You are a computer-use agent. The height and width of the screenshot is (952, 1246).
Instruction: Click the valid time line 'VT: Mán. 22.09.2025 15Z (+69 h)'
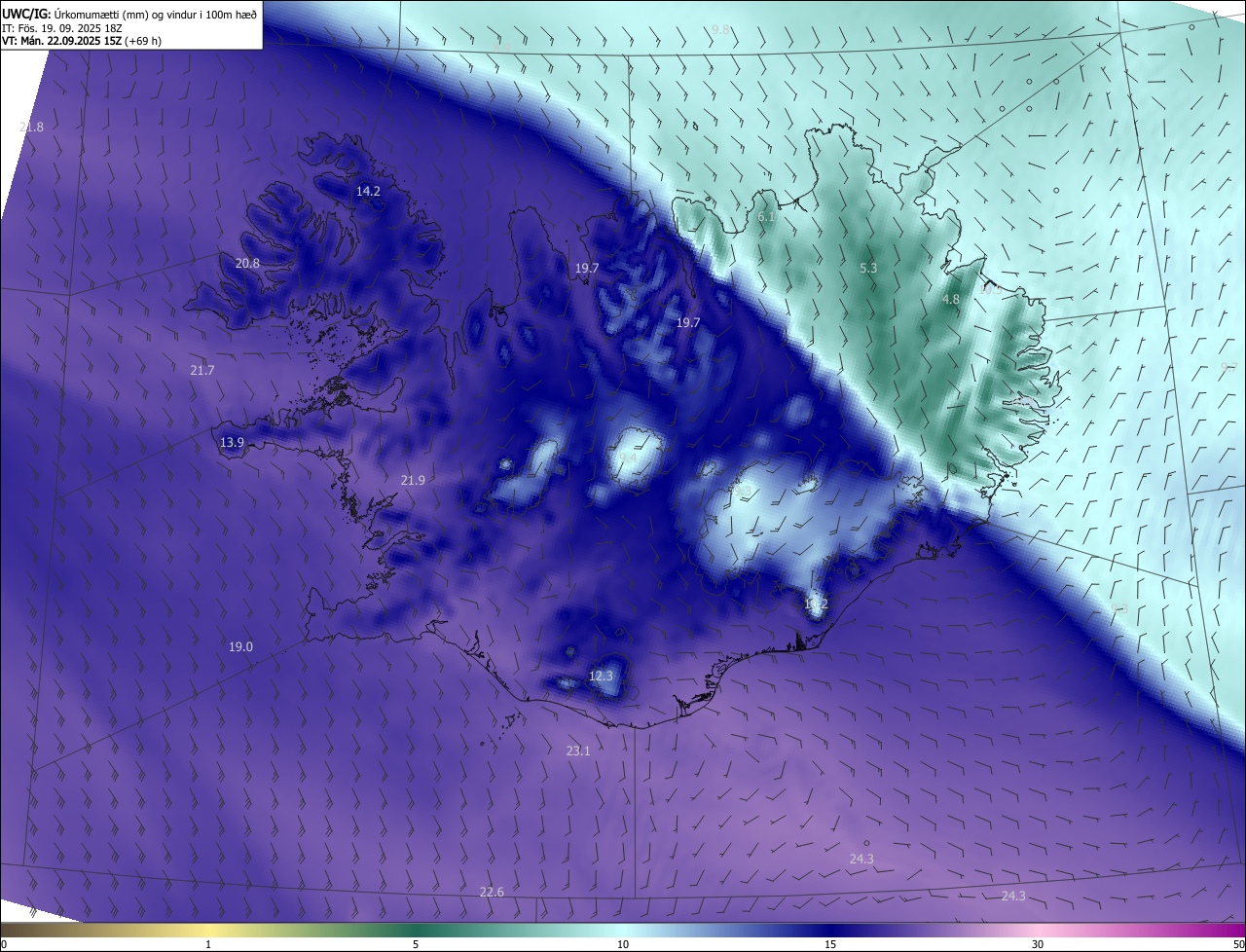[82, 42]
